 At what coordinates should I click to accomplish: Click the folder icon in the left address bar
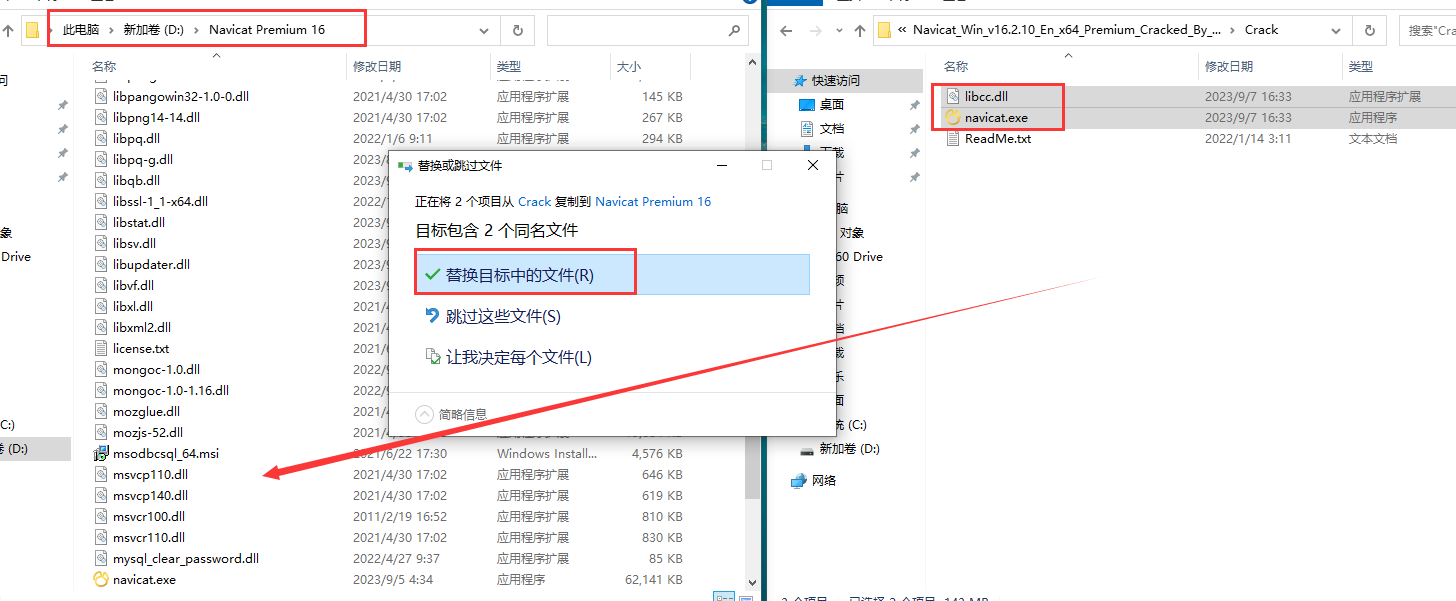point(33,30)
